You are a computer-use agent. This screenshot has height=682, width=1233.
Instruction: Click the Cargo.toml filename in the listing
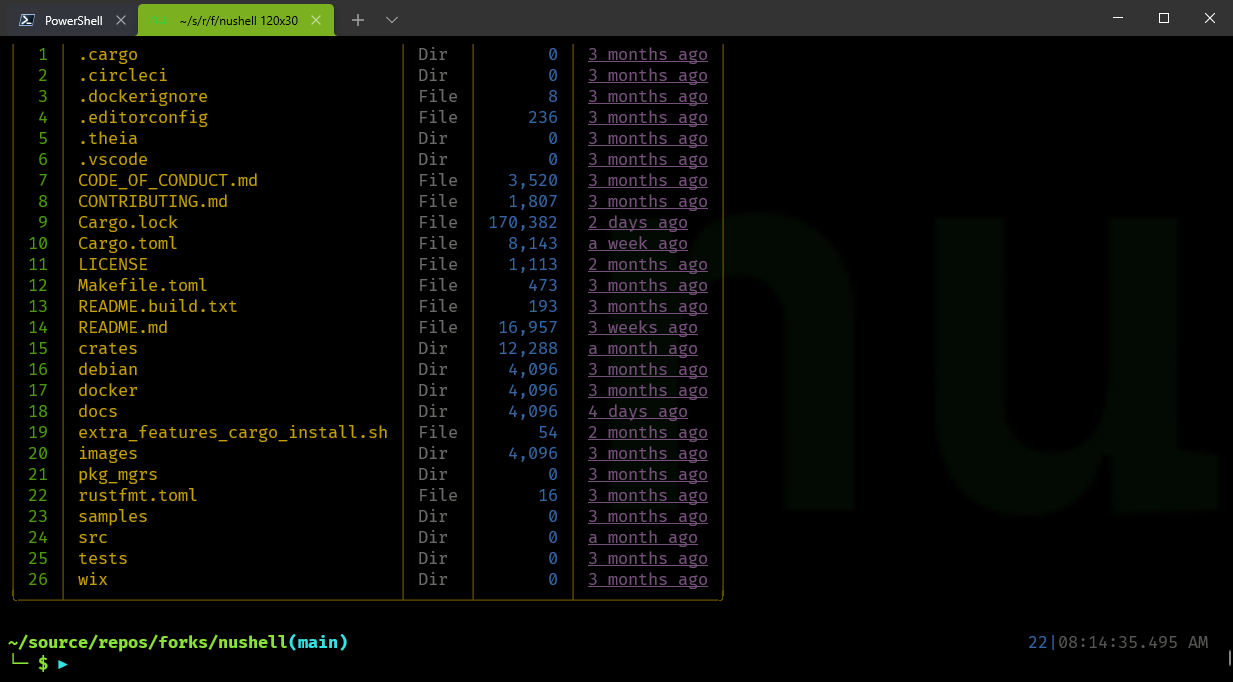(127, 243)
